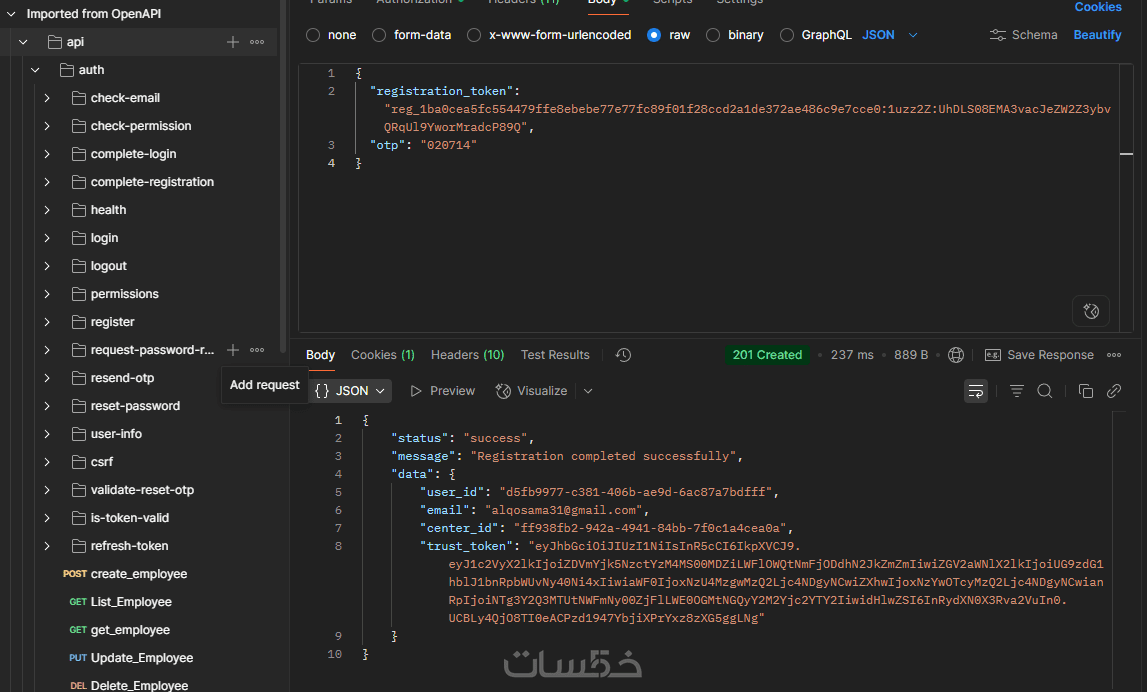Open GET List_Employee request
Image resolution: width=1147 pixels, height=692 pixels.
(x=121, y=602)
